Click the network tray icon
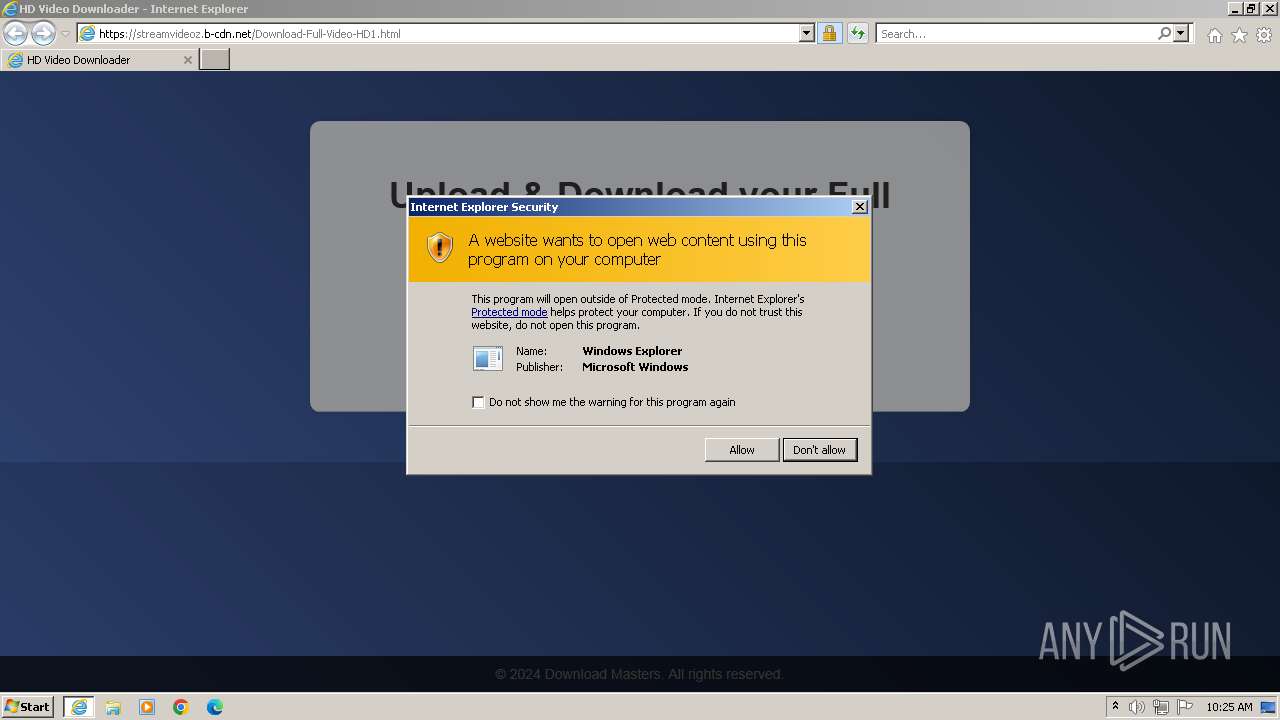Image resolution: width=1280 pixels, height=720 pixels. 1161,707
